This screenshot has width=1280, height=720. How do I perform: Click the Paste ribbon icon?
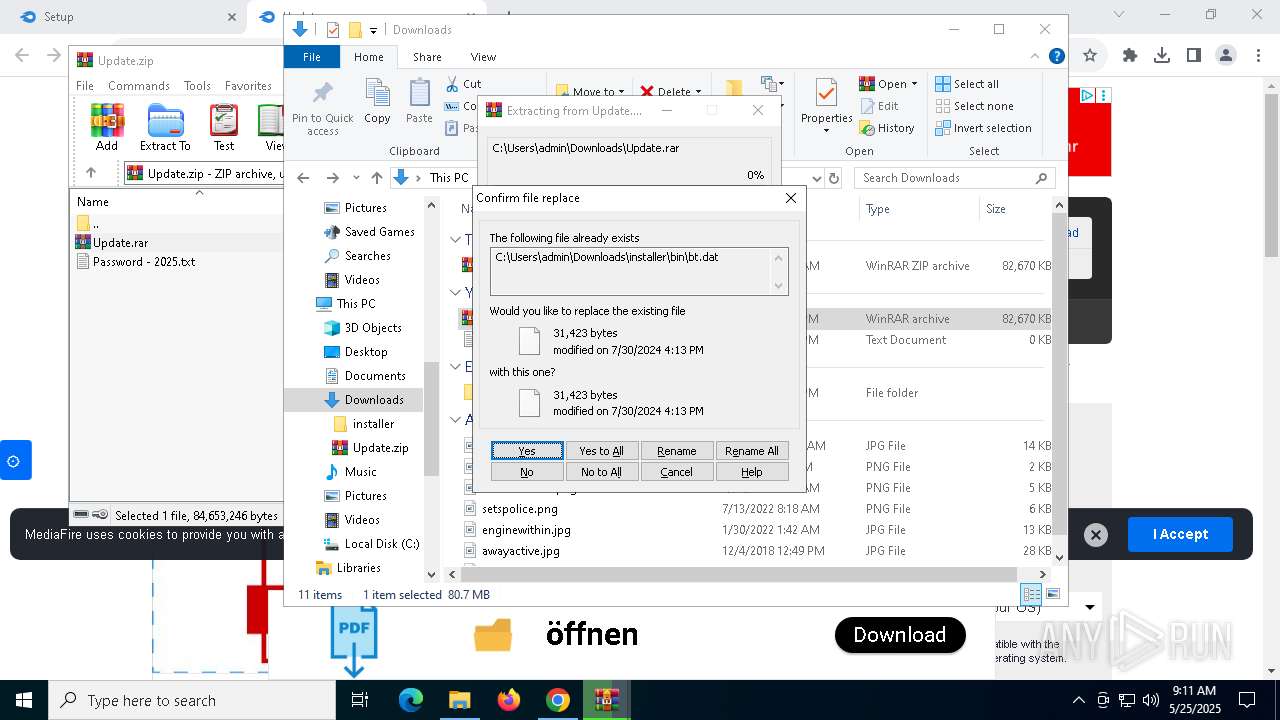pos(419,102)
